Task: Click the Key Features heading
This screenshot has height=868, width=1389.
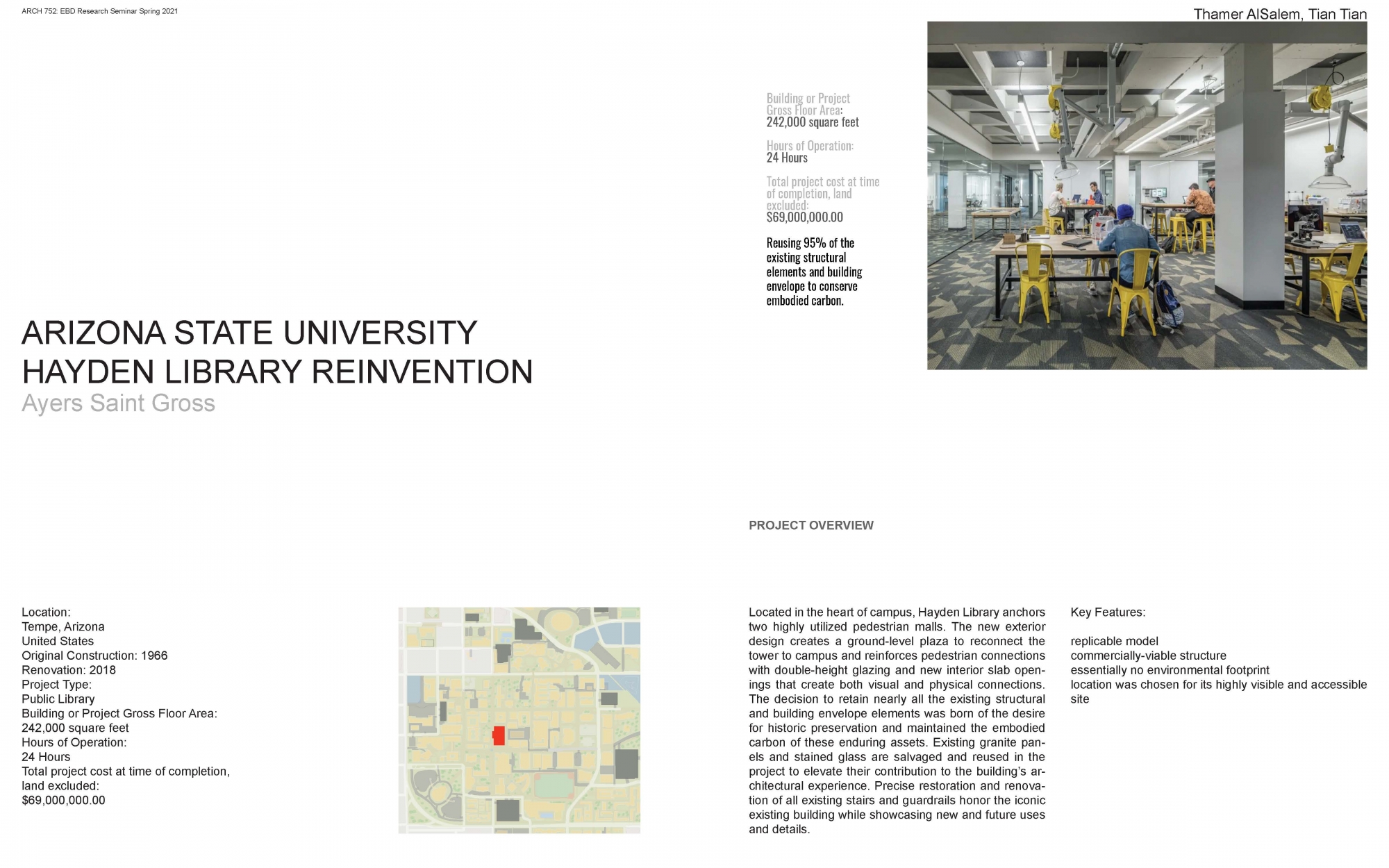Action: click(x=1107, y=612)
